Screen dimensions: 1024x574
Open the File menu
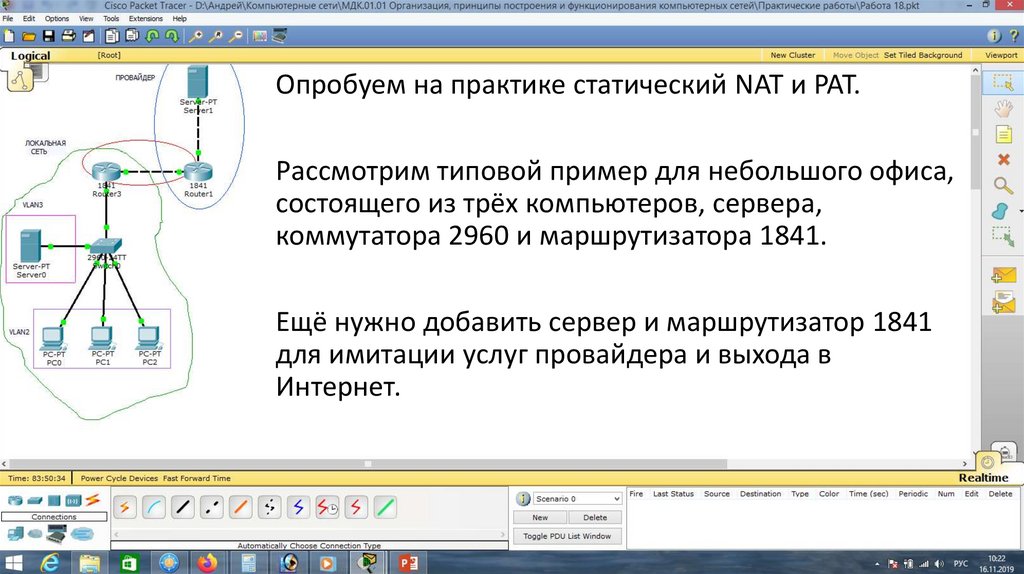(8, 18)
